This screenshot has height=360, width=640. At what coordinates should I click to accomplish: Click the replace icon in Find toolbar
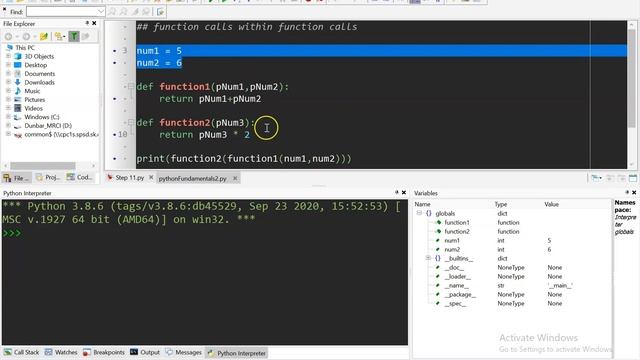146,12
